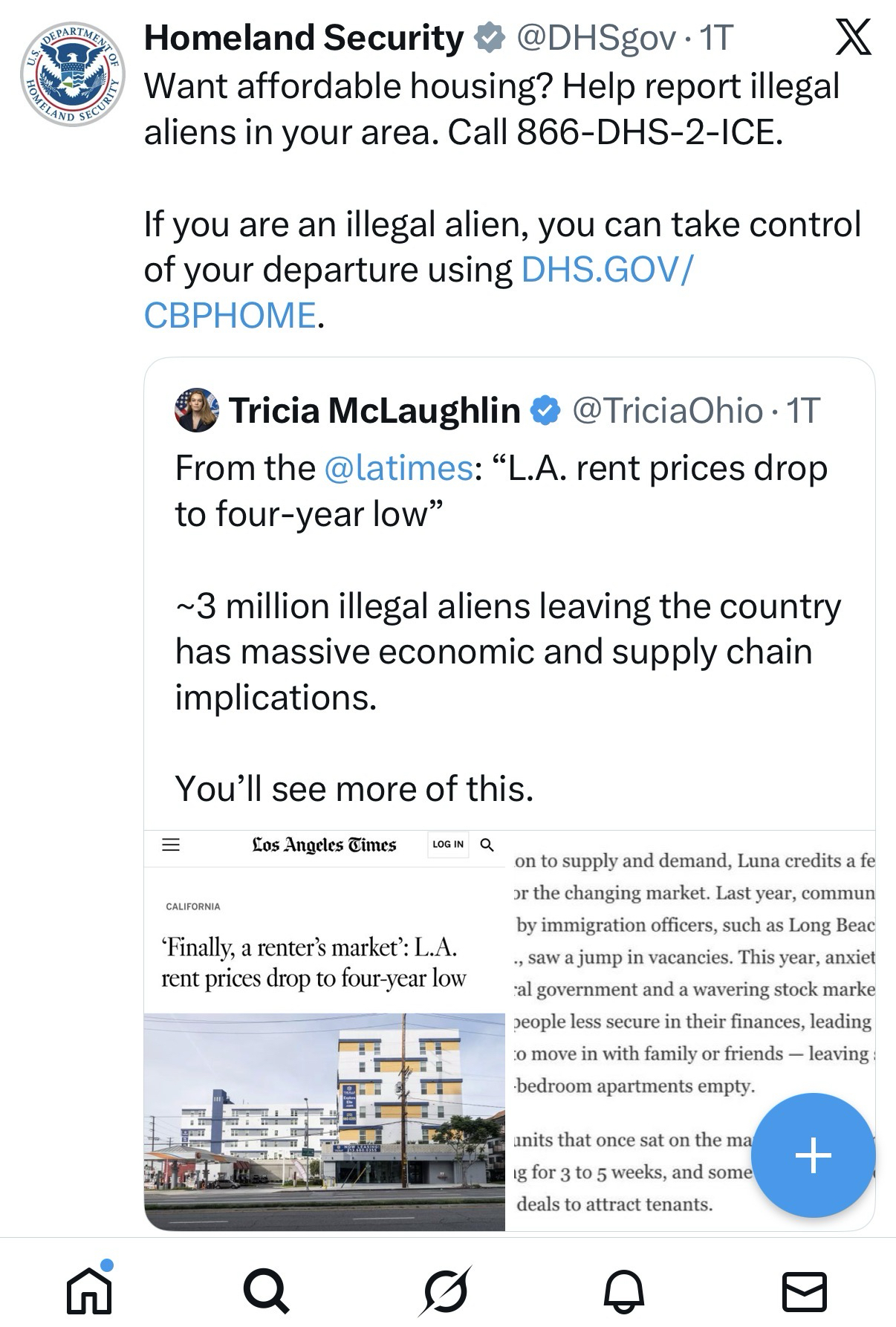Open the Grok tab icon
Viewport: 896px width, 1327px height.
[x=445, y=1291]
